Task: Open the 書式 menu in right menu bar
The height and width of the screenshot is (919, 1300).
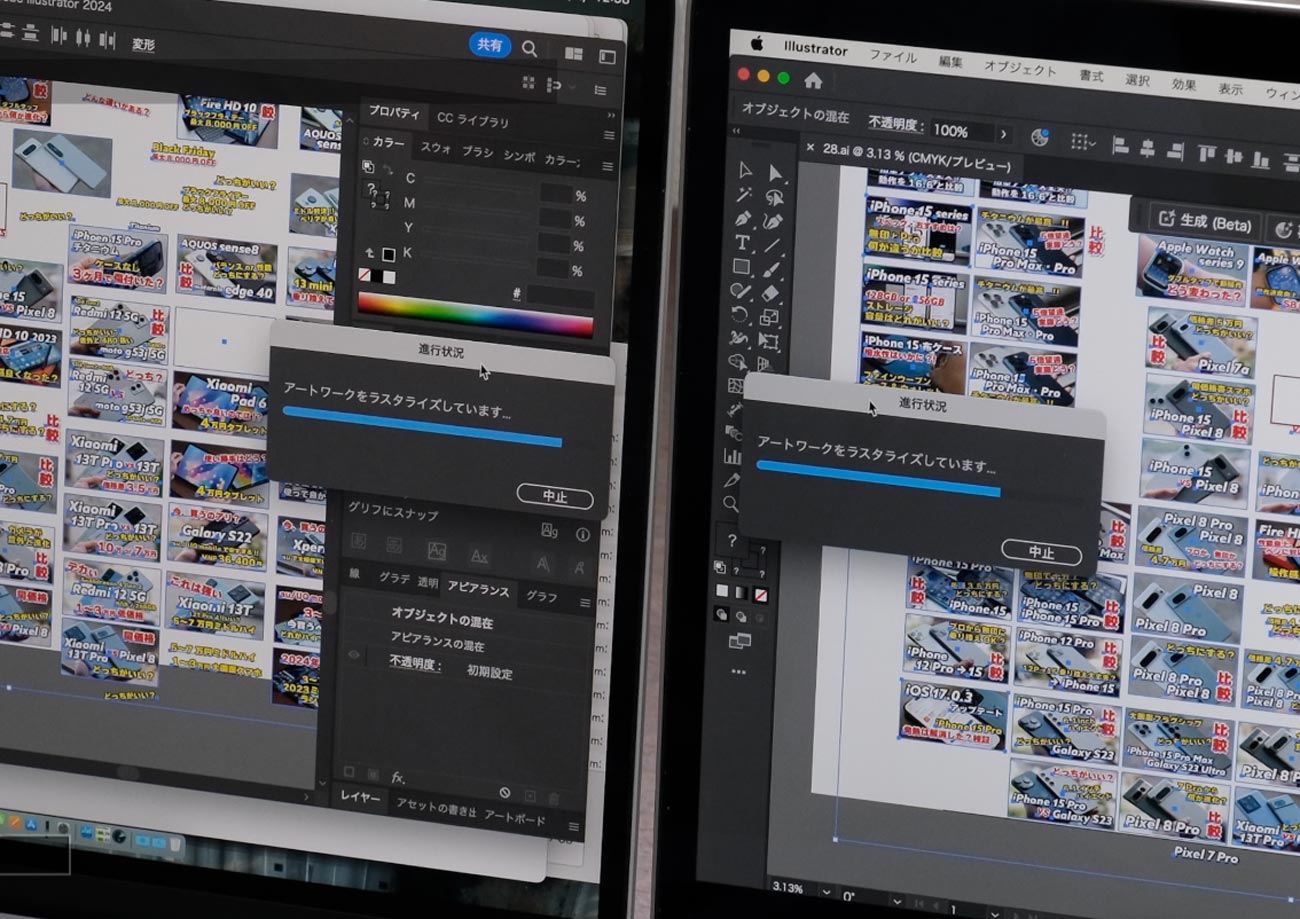Action: coord(1091,75)
